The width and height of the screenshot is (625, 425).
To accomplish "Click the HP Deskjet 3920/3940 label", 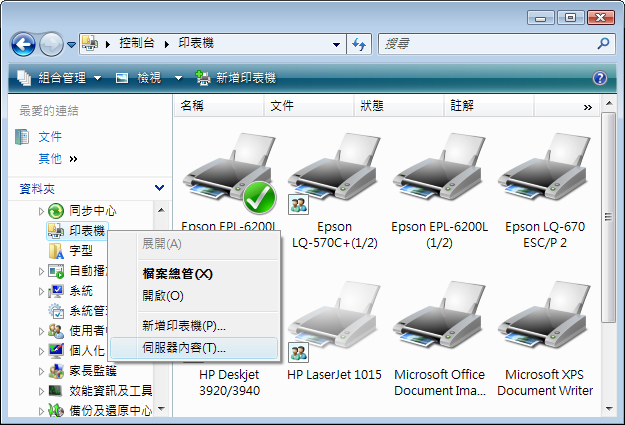I will (229, 382).
